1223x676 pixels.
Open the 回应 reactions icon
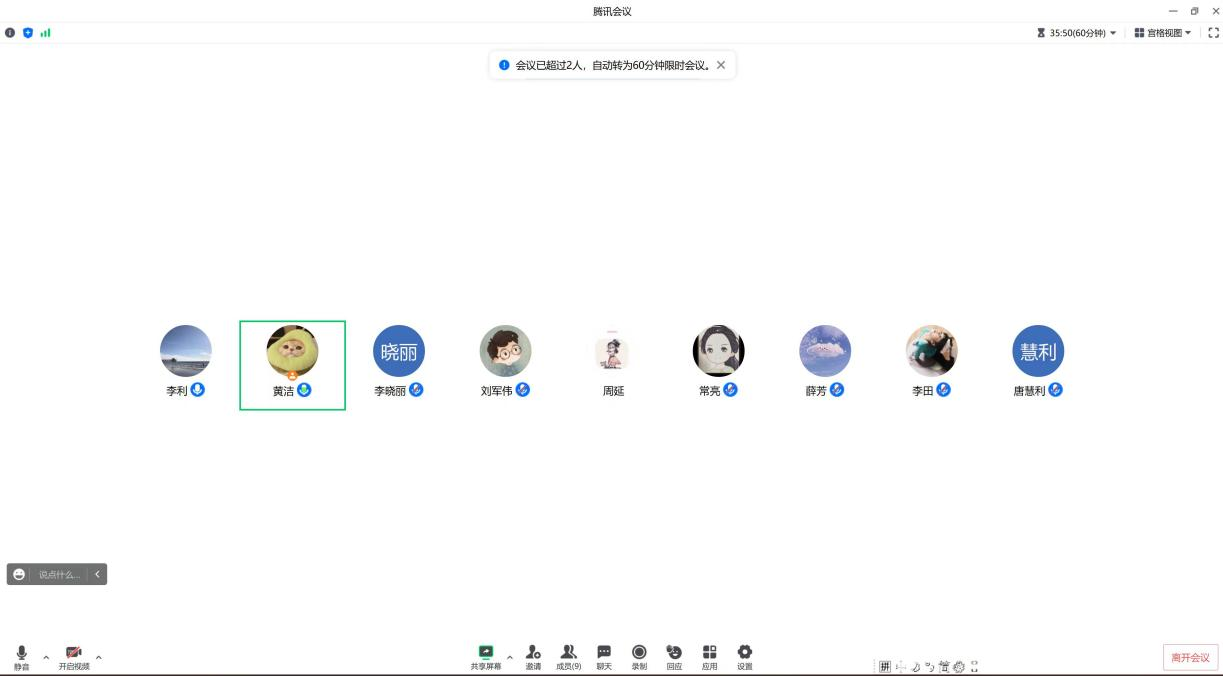(x=674, y=653)
